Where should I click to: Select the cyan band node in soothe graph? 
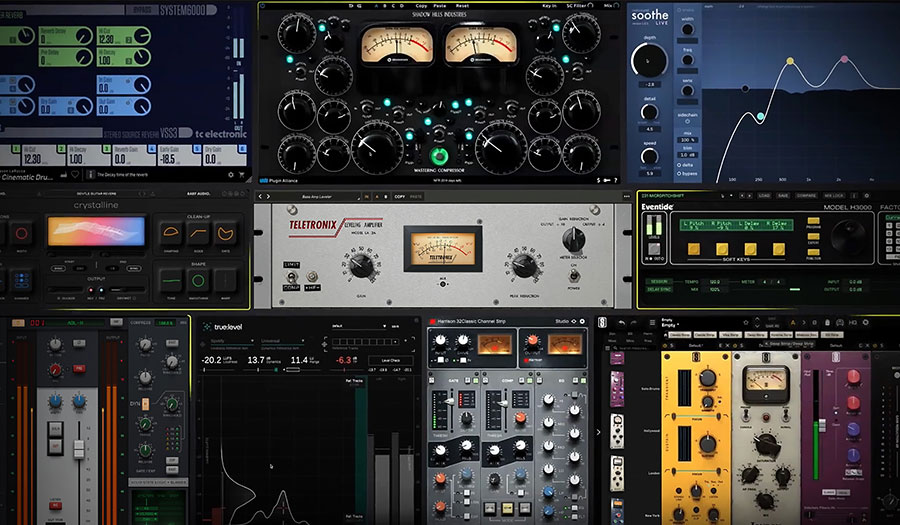click(760, 116)
